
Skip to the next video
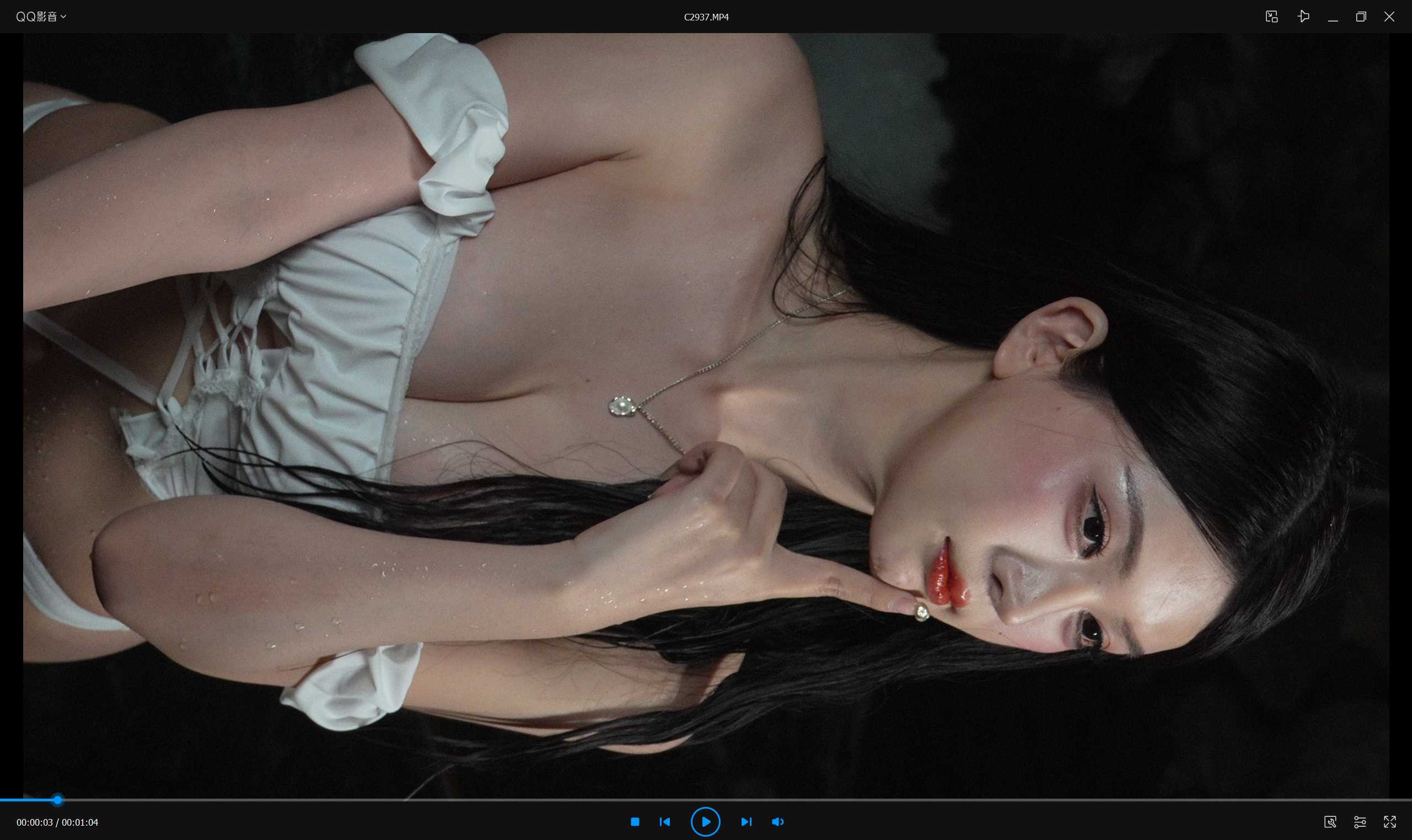(x=746, y=821)
